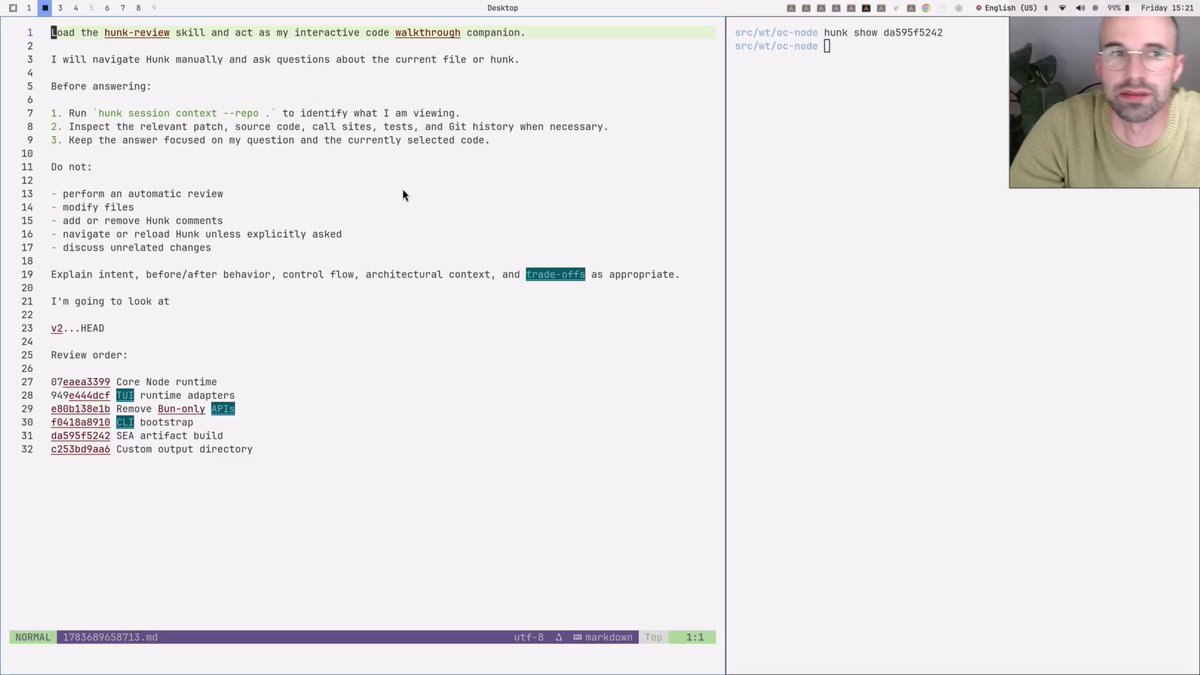Image resolution: width=1200 pixels, height=675 pixels.
Task: Select active workspace 2 indicator
Action: pyautogui.click(x=45, y=8)
